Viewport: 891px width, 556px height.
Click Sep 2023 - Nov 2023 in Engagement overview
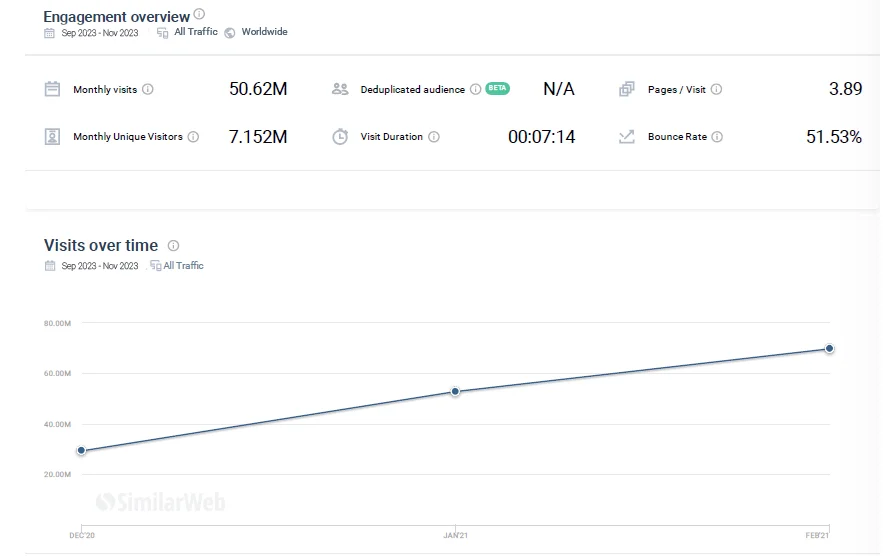pyautogui.click(x=100, y=33)
